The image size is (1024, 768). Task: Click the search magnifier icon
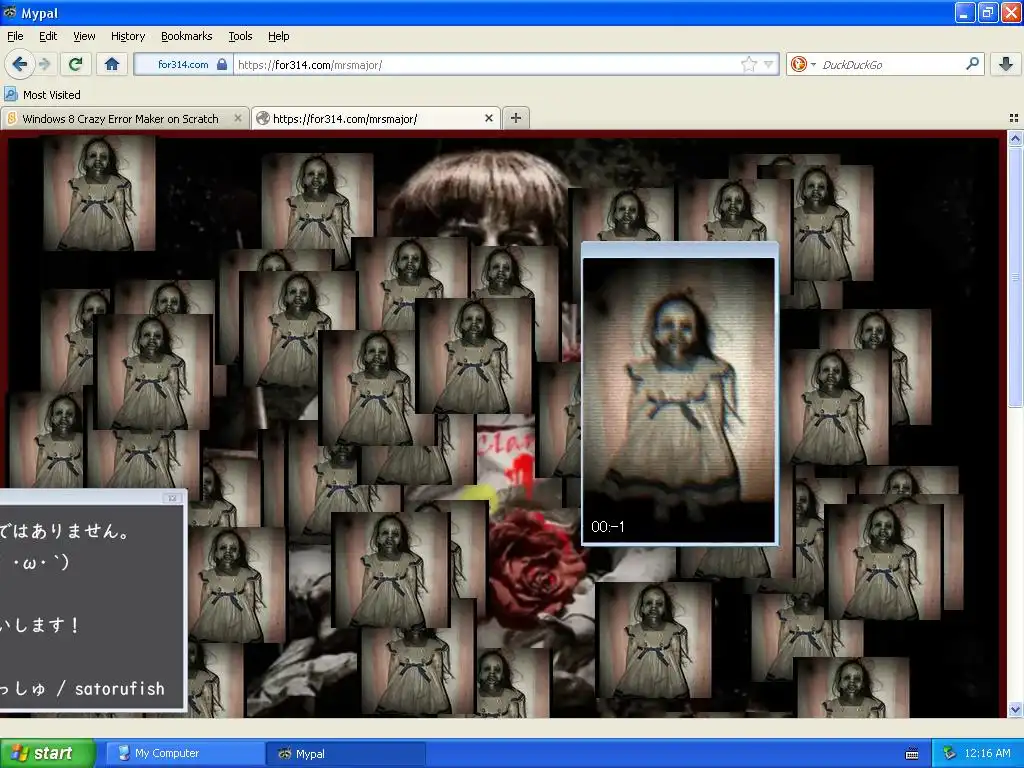pos(972,64)
